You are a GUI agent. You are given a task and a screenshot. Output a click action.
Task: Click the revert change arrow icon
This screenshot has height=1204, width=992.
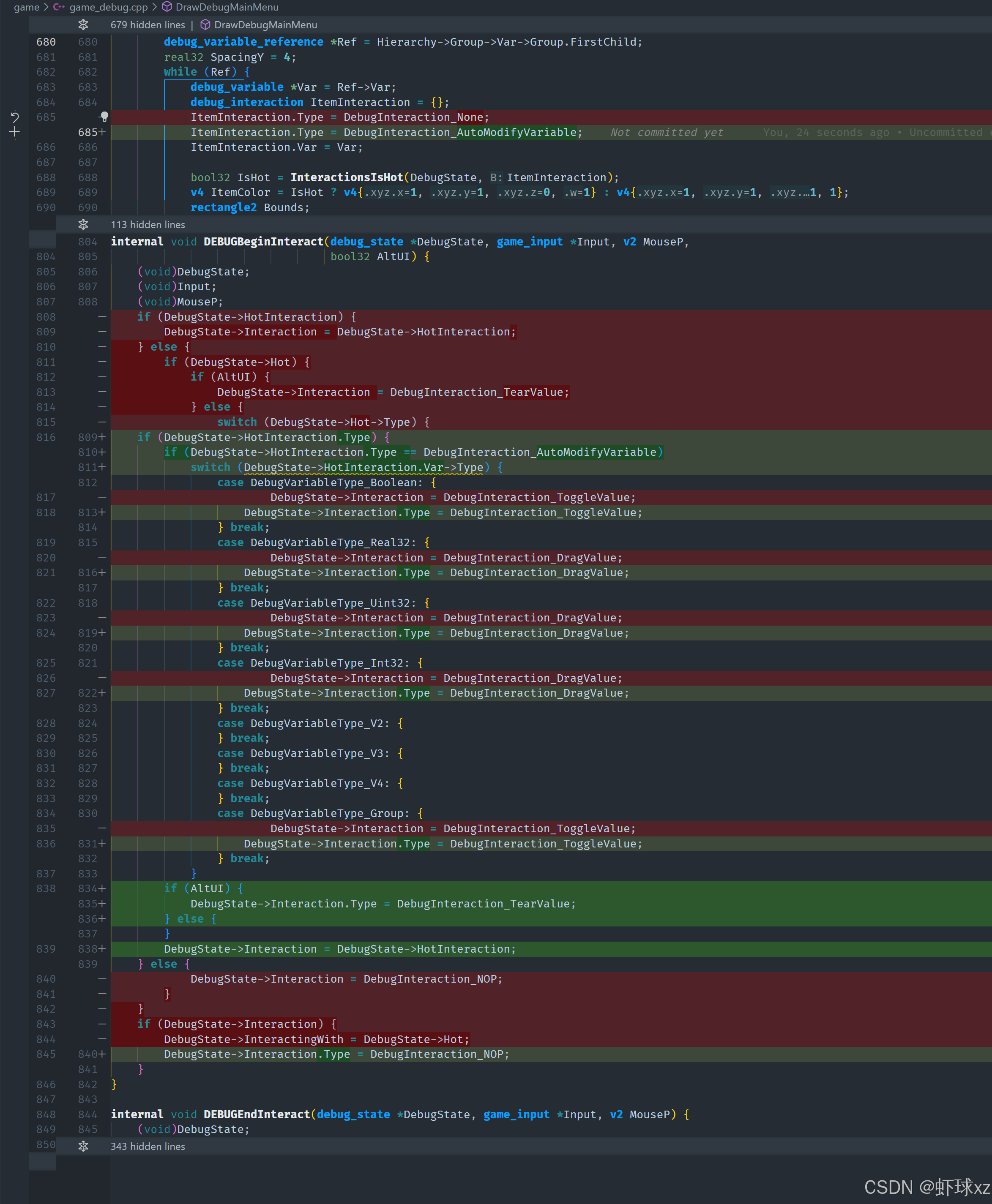point(15,117)
